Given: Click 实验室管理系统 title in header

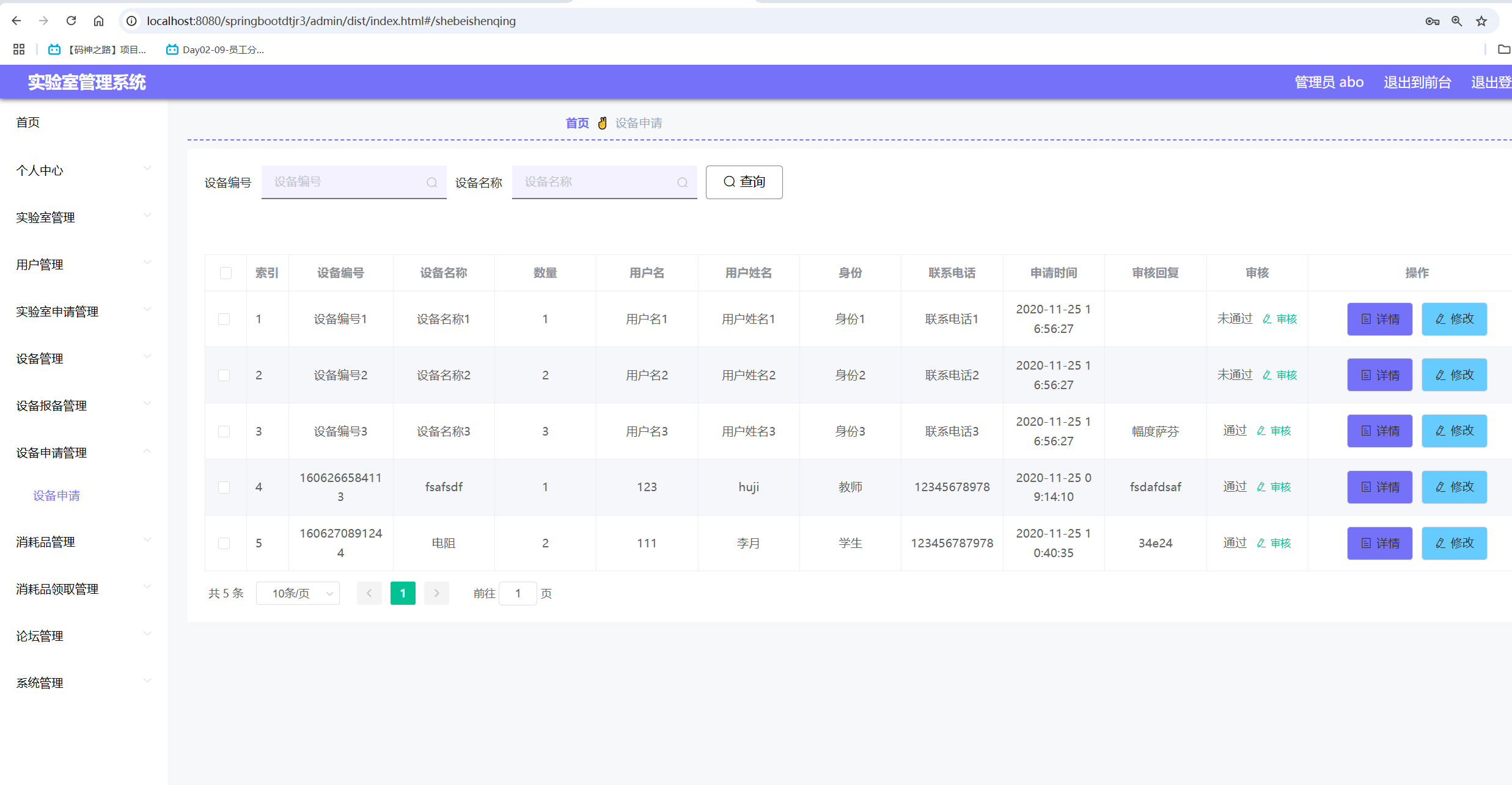Looking at the screenshot, I should [87, 82].
